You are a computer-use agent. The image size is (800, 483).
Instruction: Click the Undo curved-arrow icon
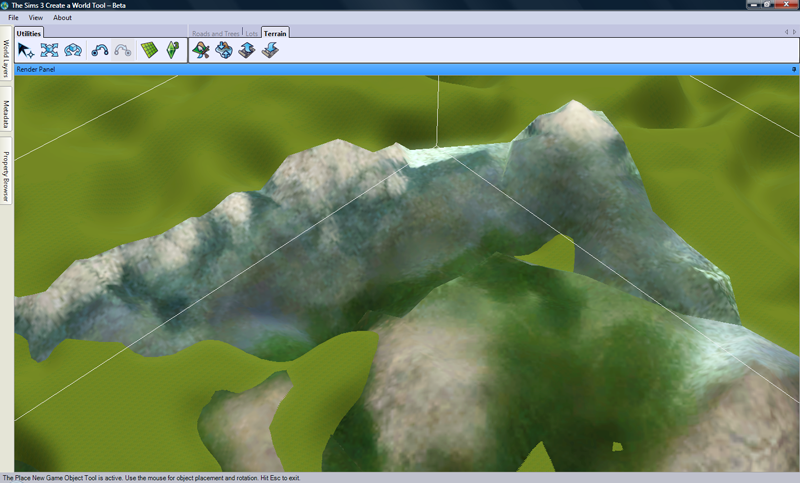pyautogui.click(x=99, y=50)
